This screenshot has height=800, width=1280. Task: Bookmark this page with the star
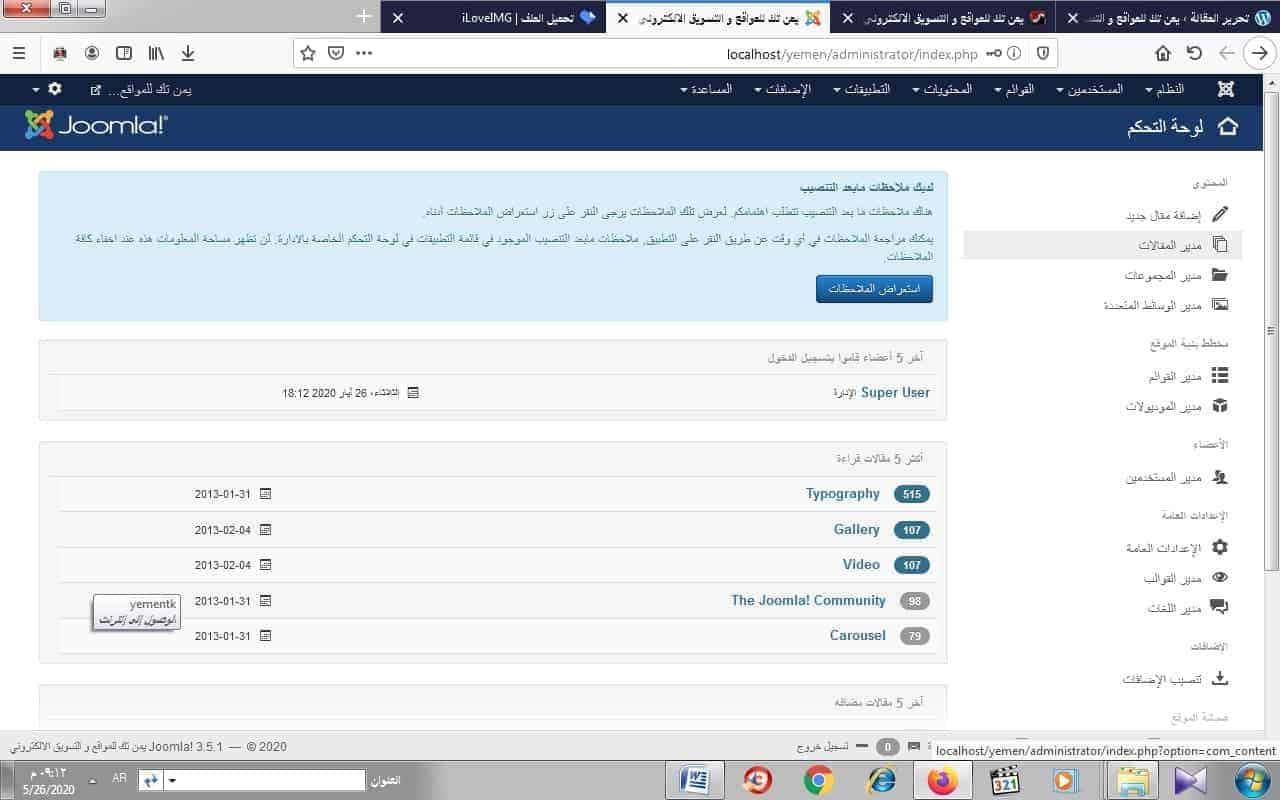[308, 53]
